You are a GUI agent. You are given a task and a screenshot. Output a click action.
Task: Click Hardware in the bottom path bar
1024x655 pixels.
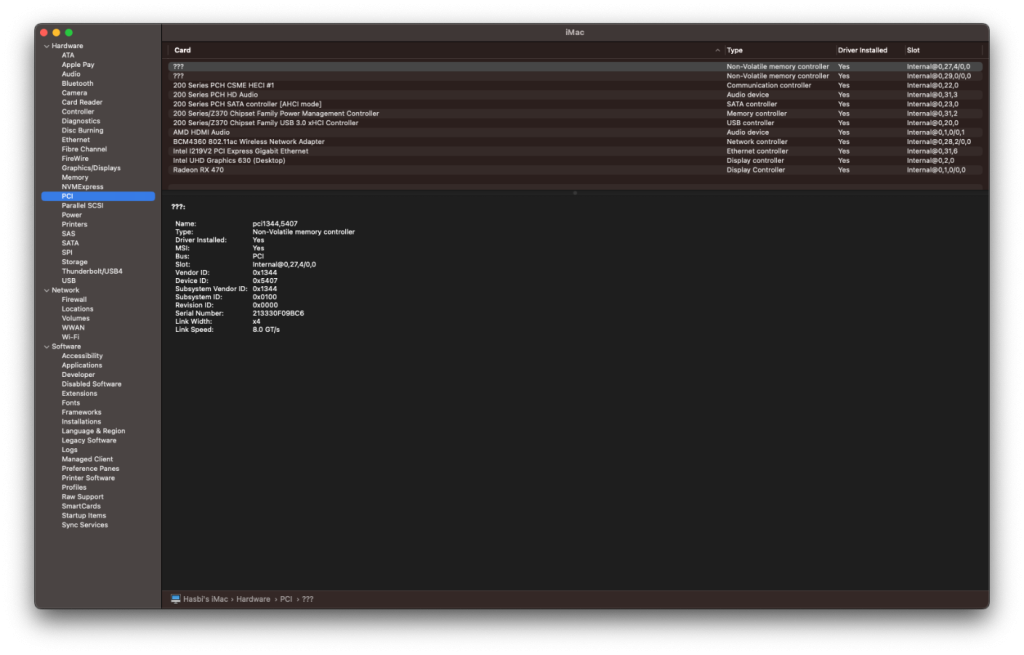[253, 599]
